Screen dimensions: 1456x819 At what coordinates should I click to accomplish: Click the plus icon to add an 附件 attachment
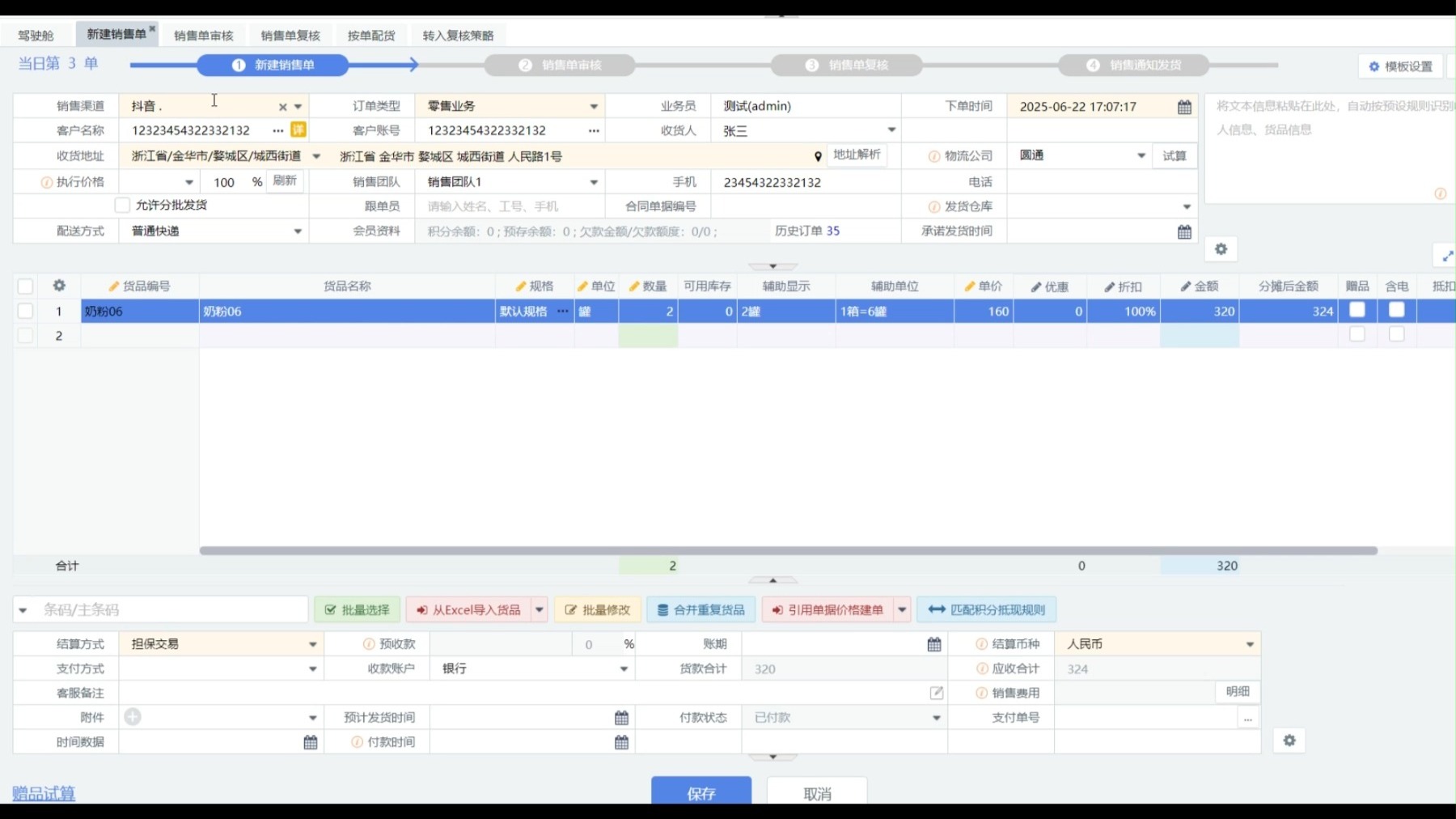point(132,717)
